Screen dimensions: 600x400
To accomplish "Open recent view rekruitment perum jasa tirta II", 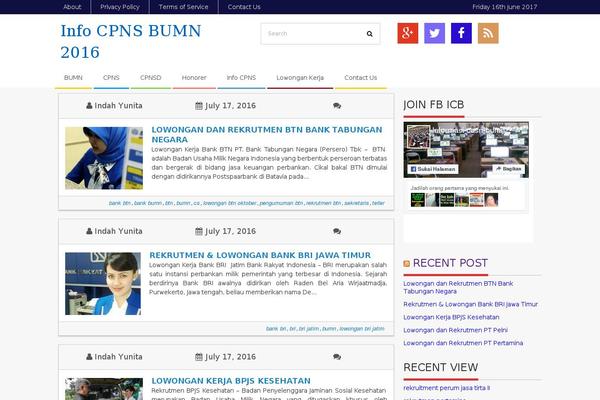I will (x=447, y=388).
